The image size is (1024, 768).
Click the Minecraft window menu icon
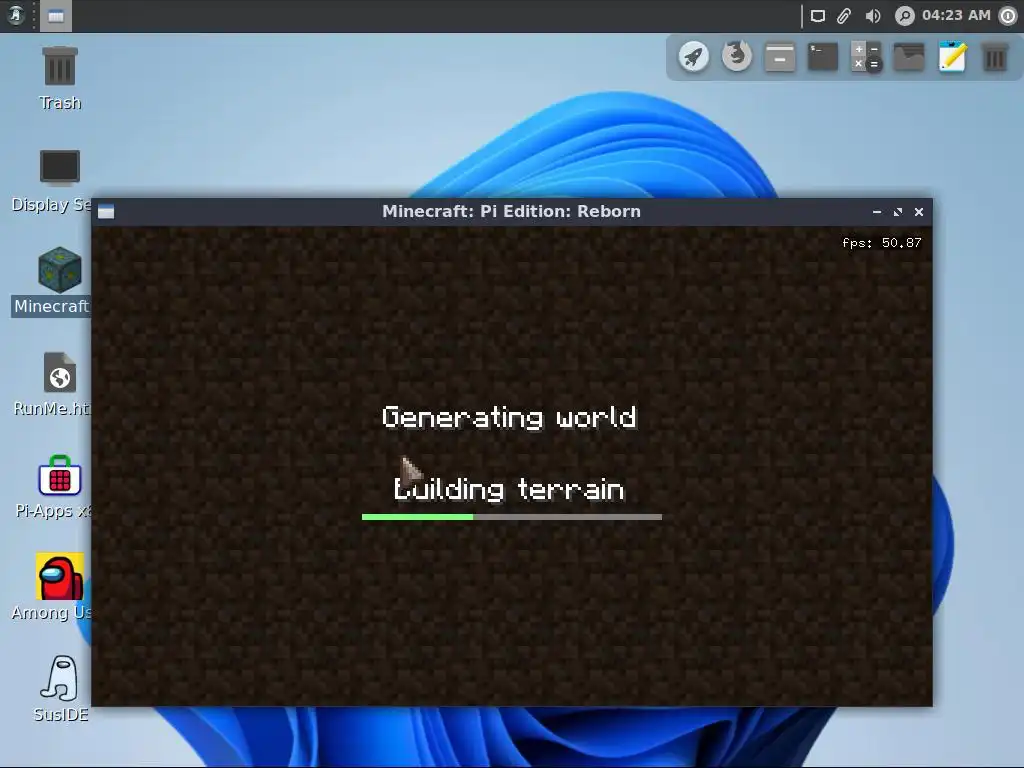click(106, 212)
